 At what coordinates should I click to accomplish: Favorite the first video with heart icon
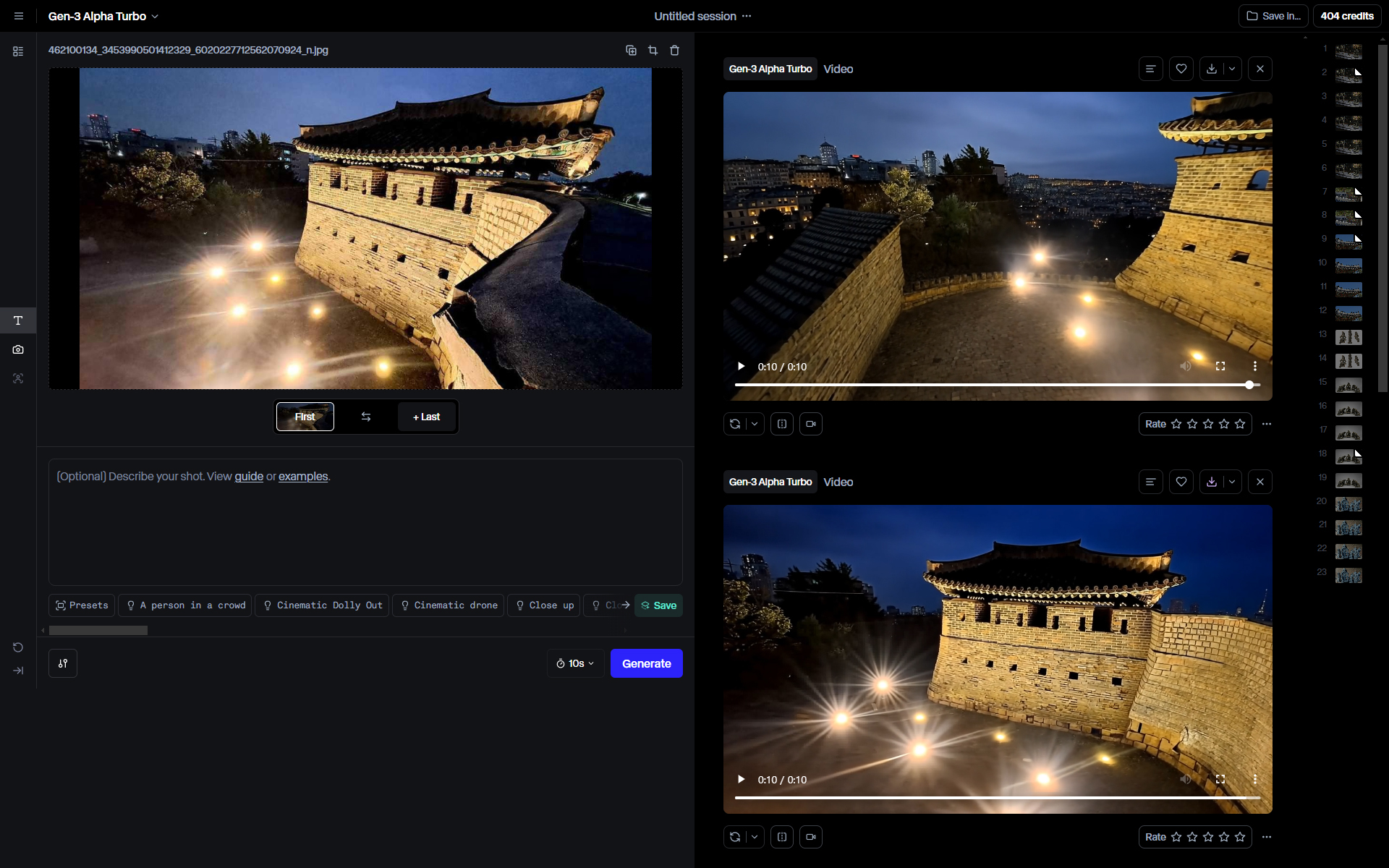coord(1181,69)
